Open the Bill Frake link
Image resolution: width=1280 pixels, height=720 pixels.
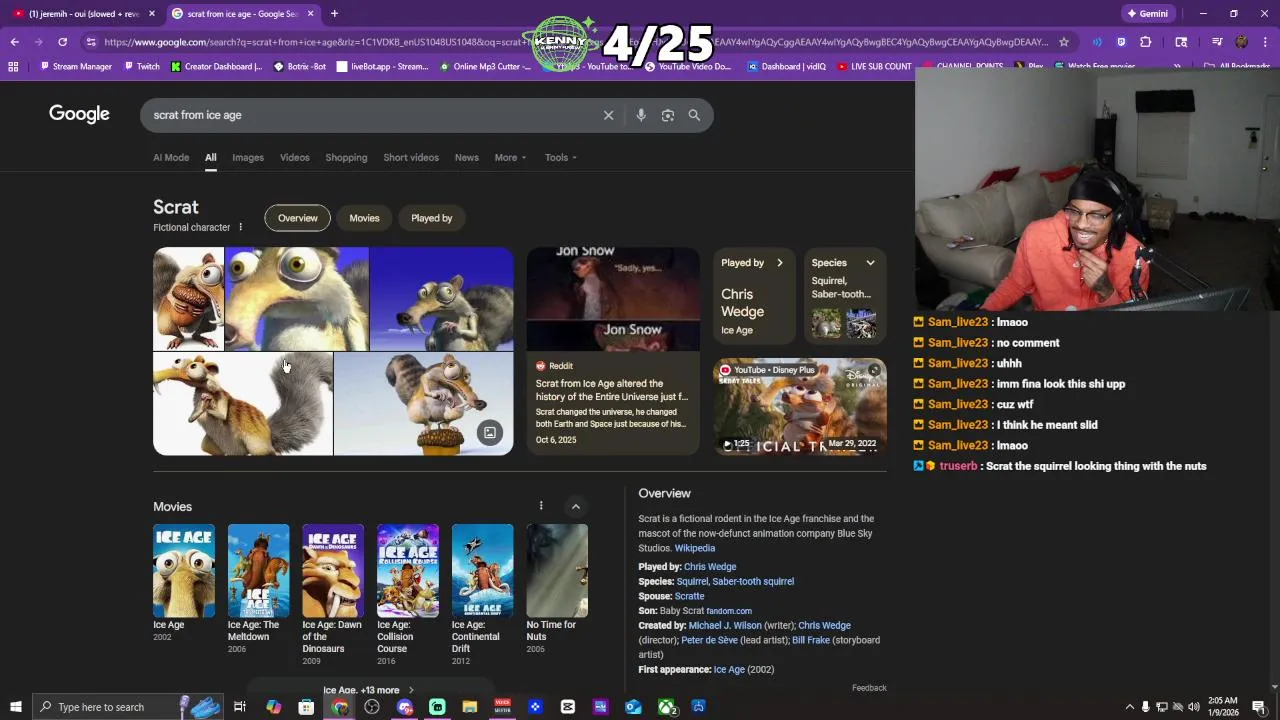click(811, 640)
